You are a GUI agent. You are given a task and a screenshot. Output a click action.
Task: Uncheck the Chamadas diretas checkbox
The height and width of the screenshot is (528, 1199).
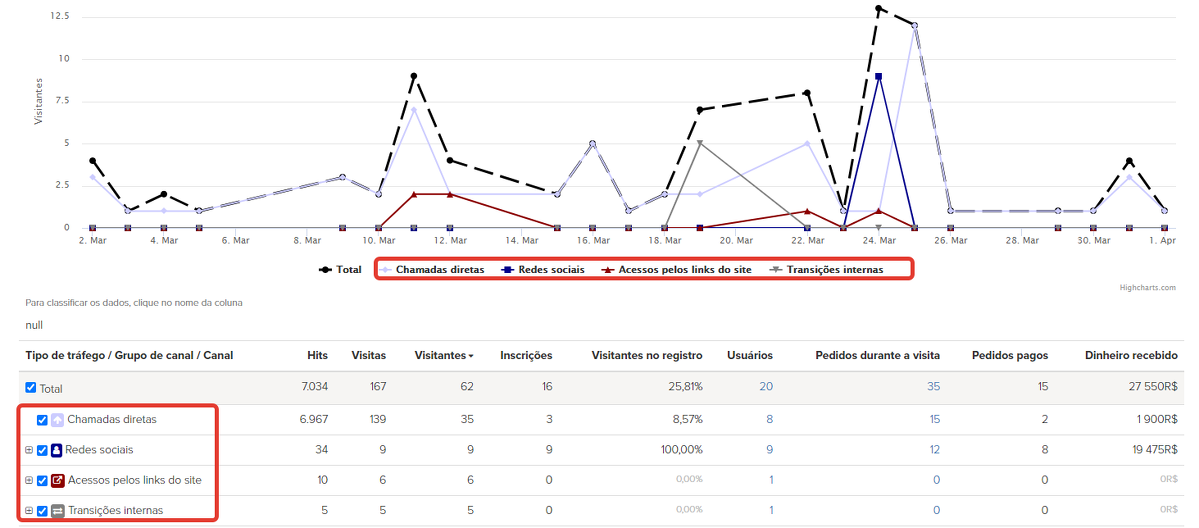tap(42, 420)
